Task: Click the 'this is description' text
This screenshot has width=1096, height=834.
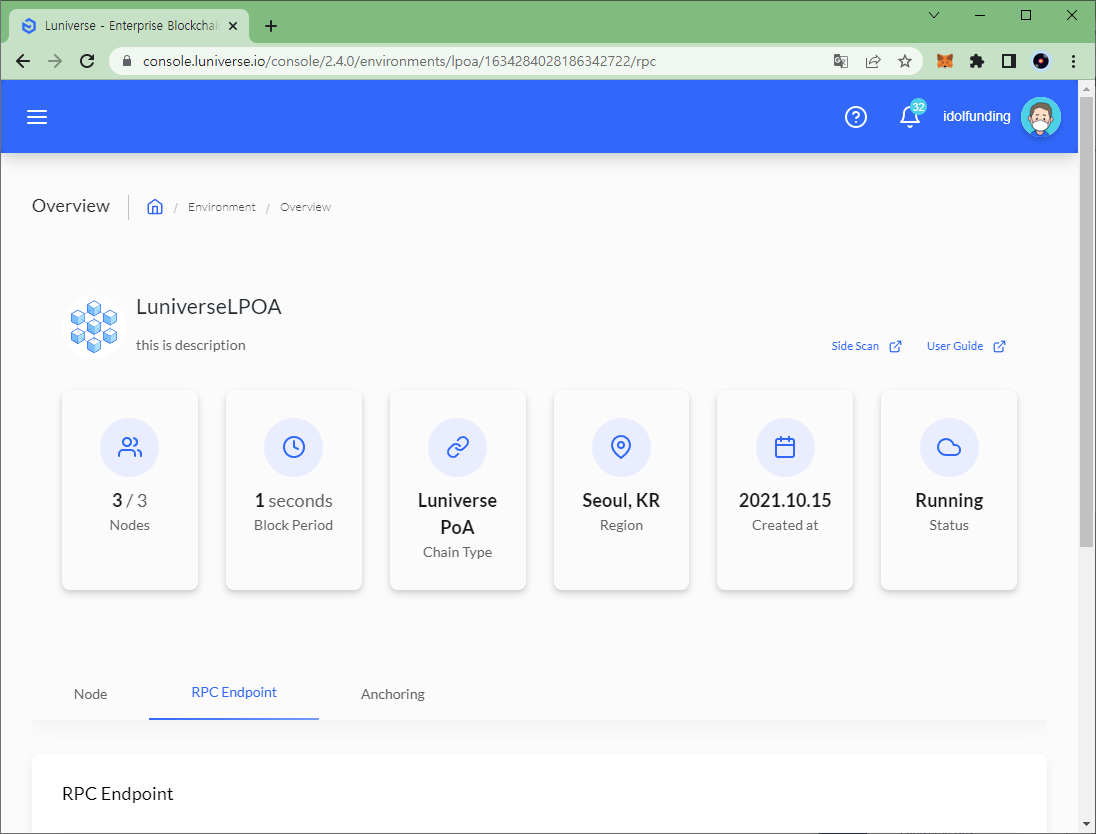Action: coord(190,345)
